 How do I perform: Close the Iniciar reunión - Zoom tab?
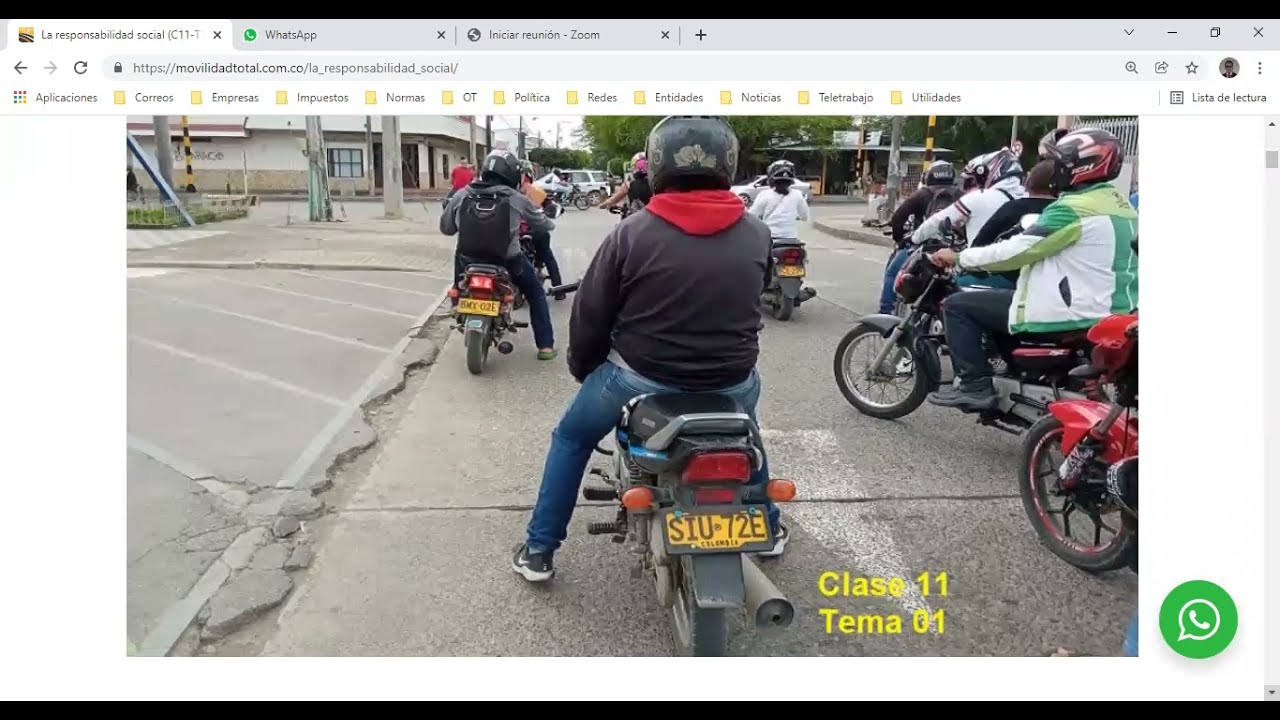pyautogui.click(x=665, y=35)
